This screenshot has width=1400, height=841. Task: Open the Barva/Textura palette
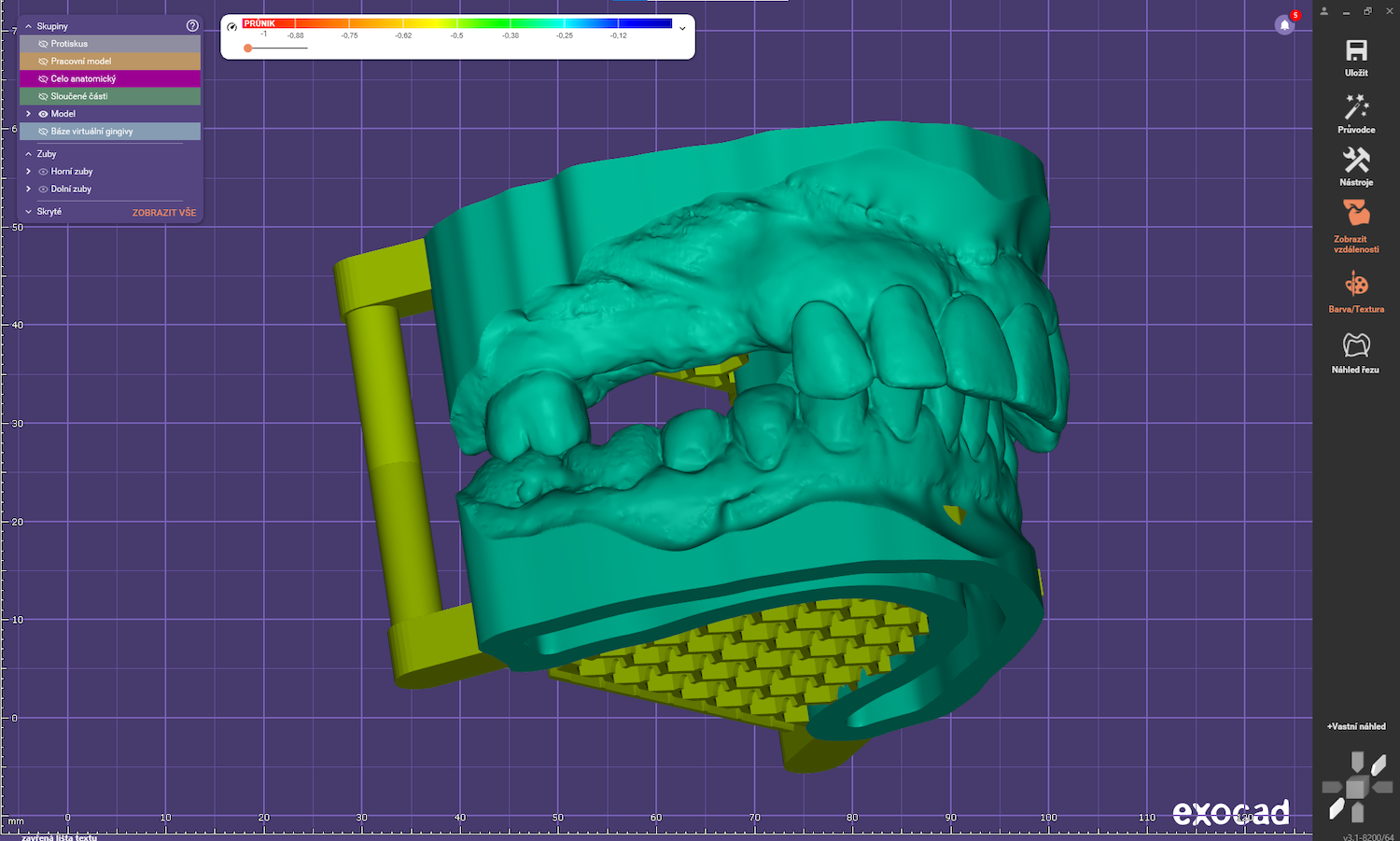[x=1356, y=285]
